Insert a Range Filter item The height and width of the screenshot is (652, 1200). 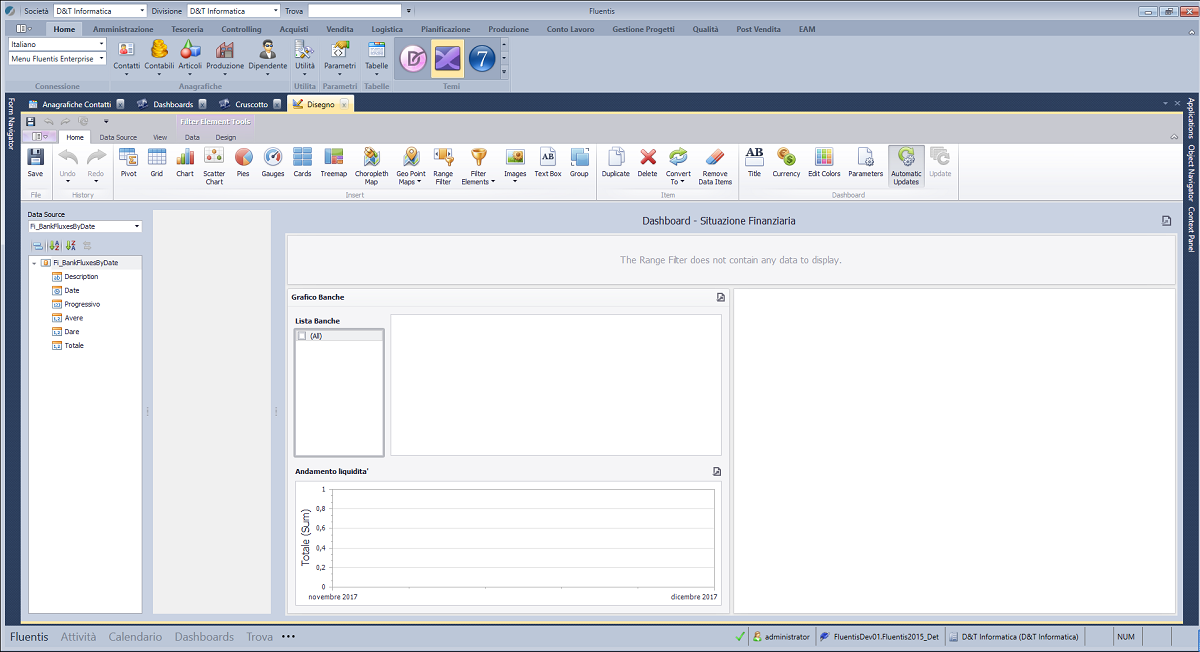(443, 166)
